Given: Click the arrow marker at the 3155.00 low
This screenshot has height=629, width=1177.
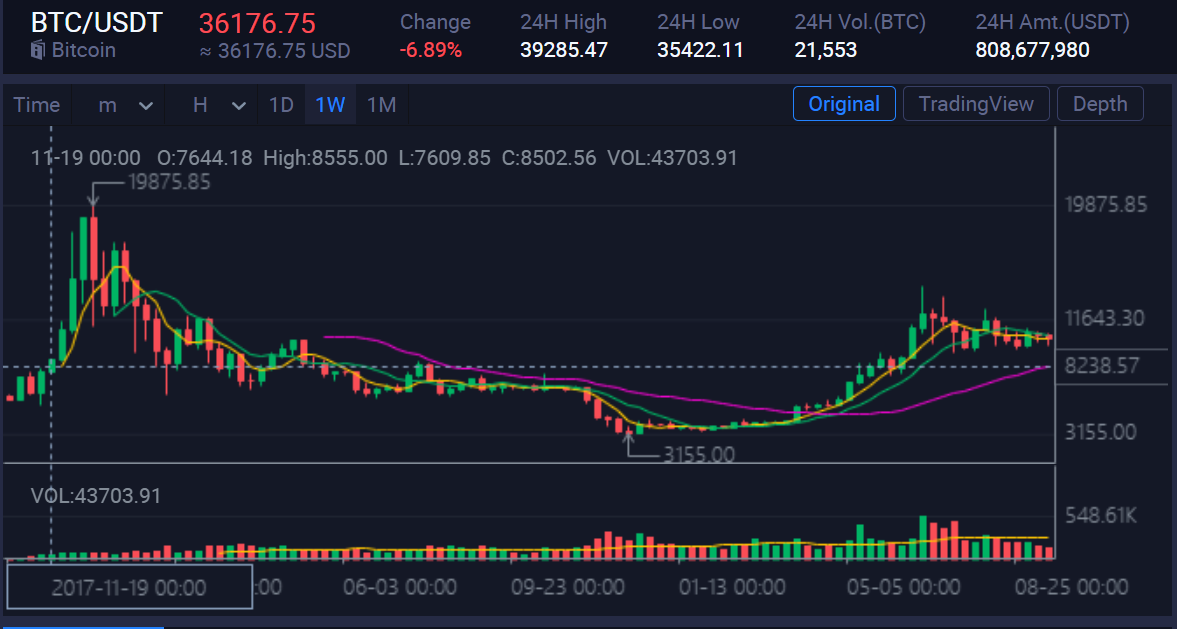Looking at the screenshot, I should click(x=629, y=440).
